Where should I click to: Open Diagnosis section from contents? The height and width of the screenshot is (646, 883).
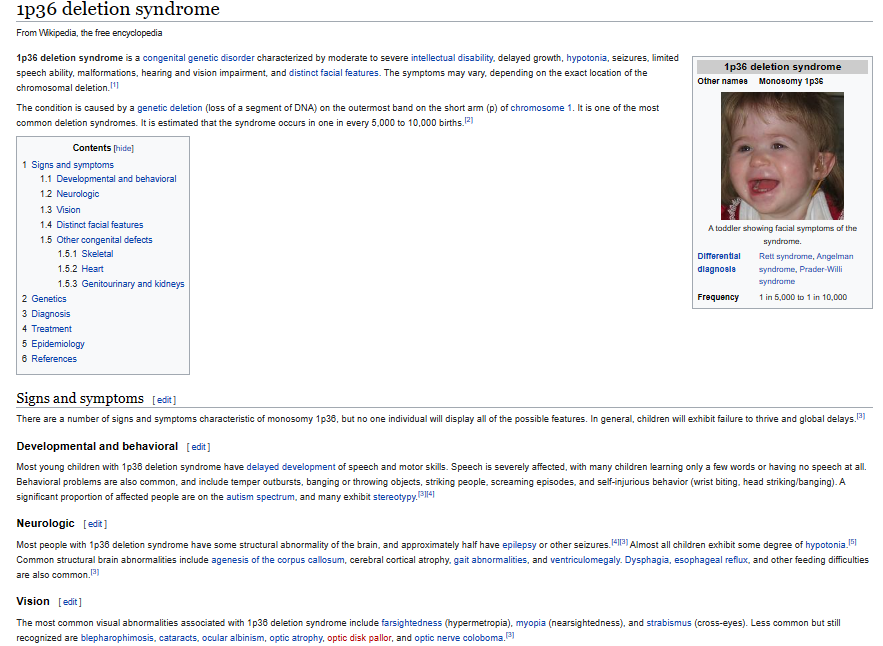click(x=51, y=314)
